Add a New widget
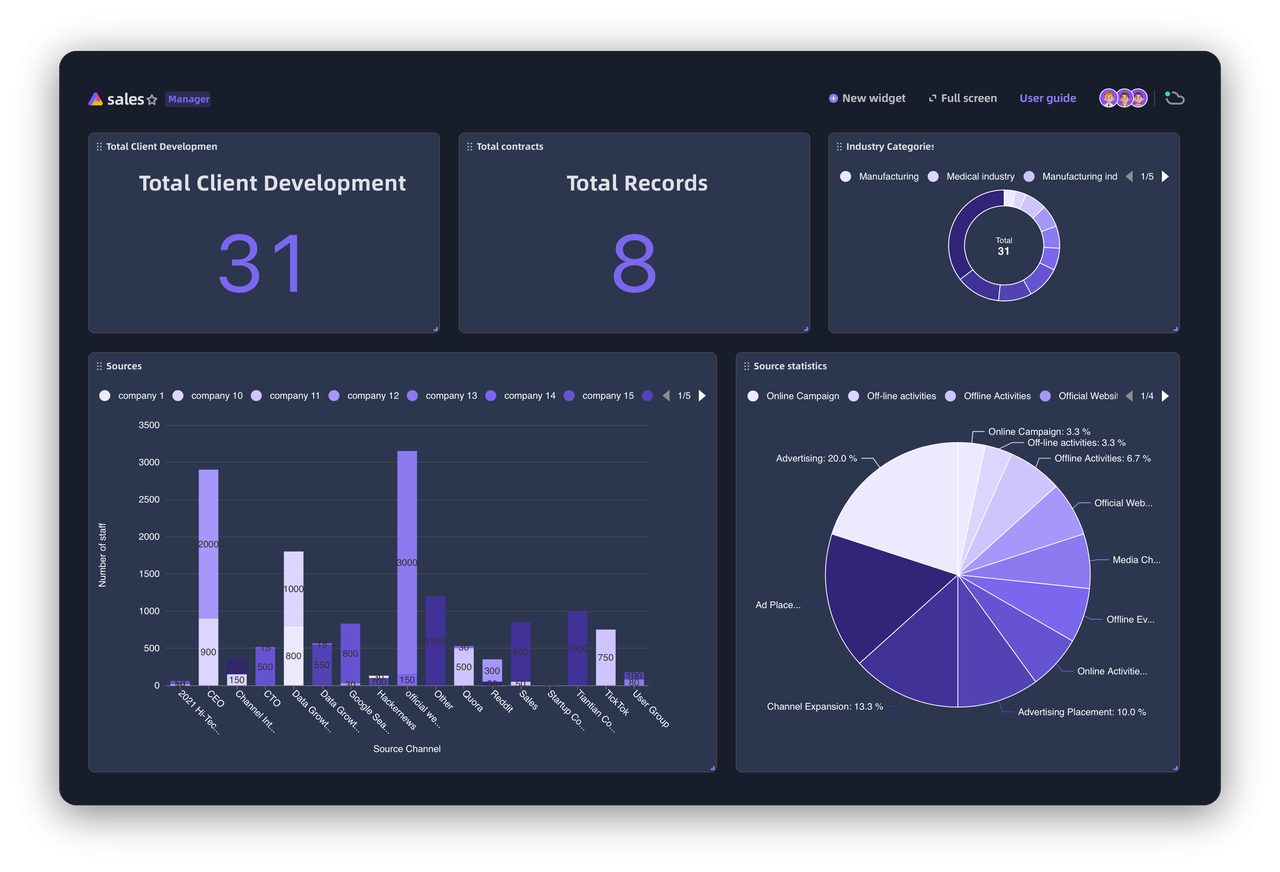Viewport: 1280px width, 872px height. [867, 98]
